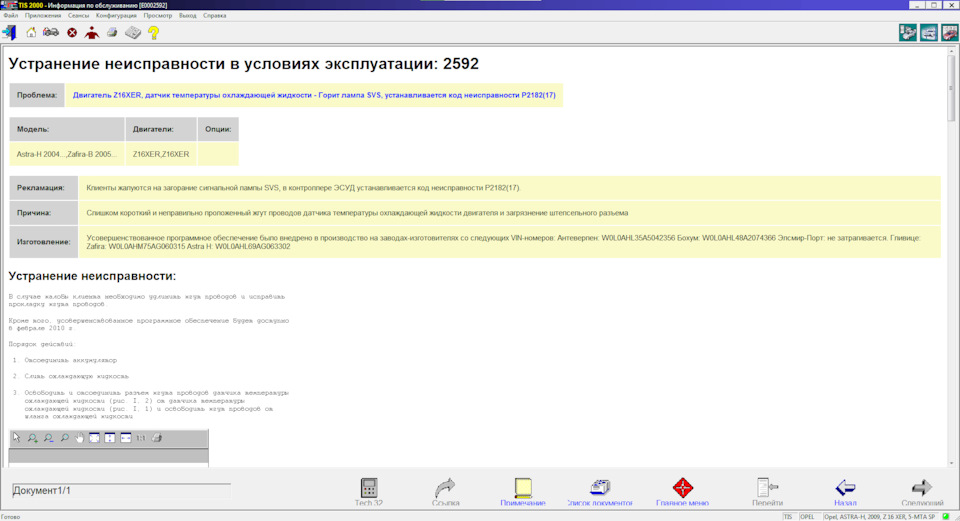
Task: Open Tech 32 calculator button
Action: (x=369, y=492)
